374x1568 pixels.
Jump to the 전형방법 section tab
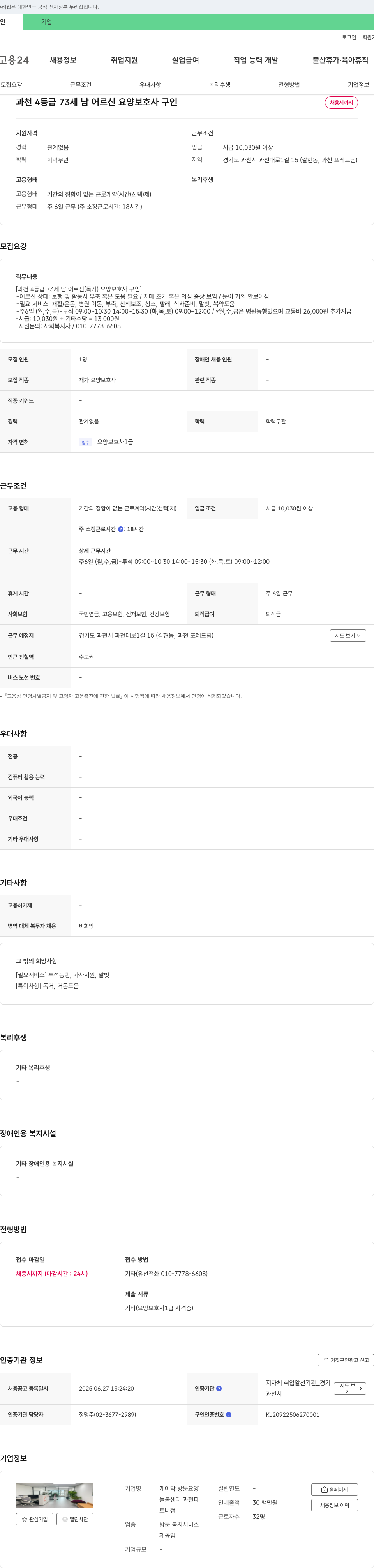289,85
